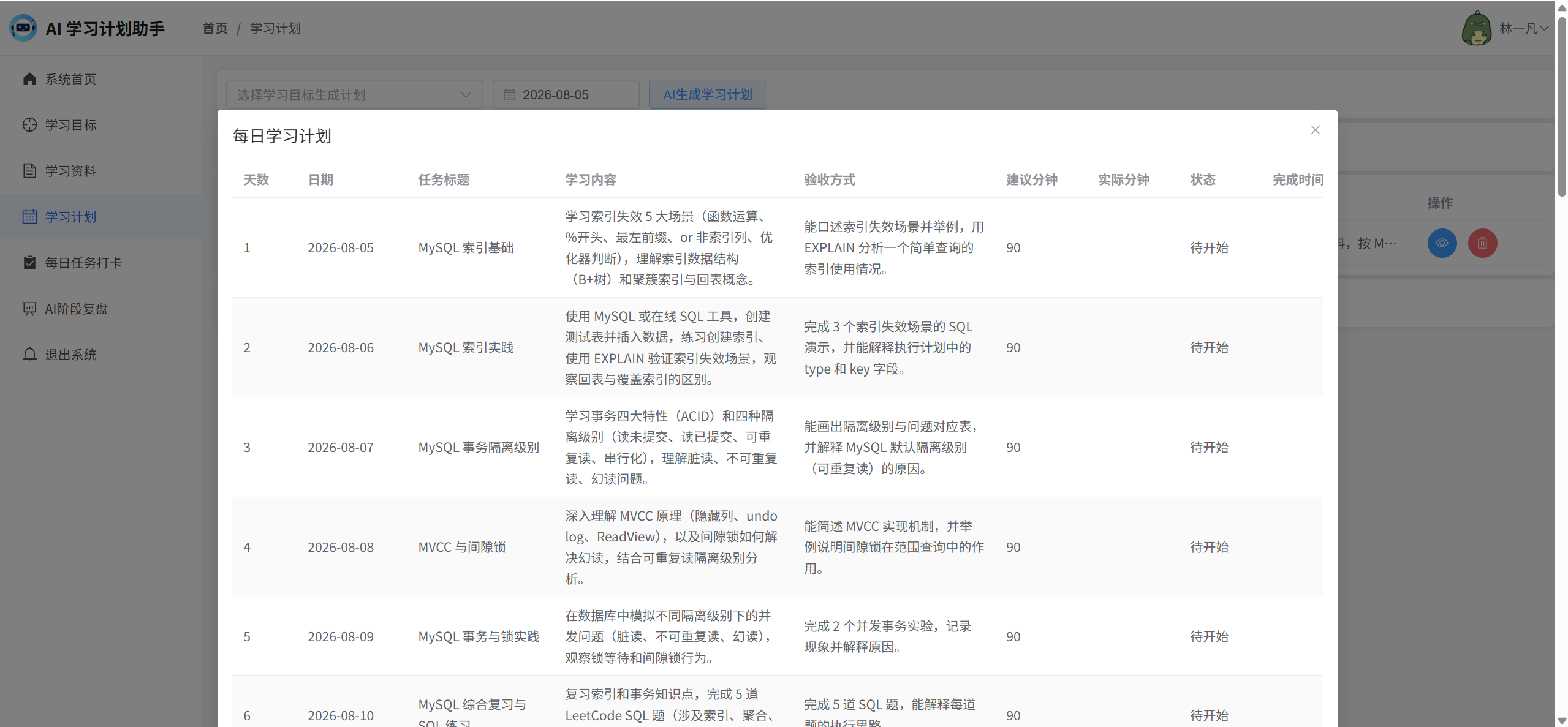
Task: Click the MVCC 与间隙锁 task title
Action: [x=462, y=547]
